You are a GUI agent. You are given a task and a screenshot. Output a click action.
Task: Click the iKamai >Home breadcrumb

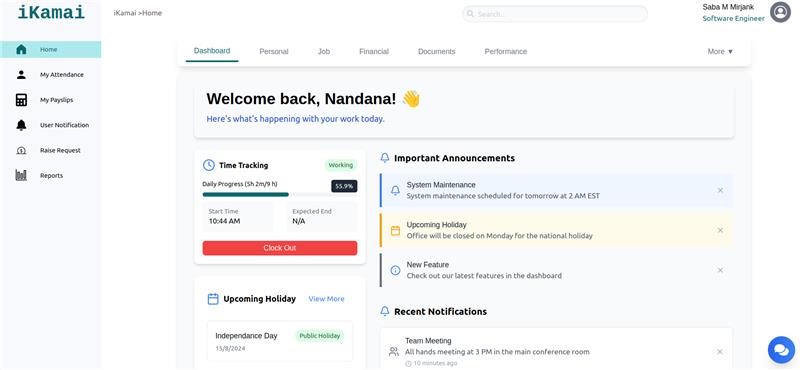coord(137,13)
